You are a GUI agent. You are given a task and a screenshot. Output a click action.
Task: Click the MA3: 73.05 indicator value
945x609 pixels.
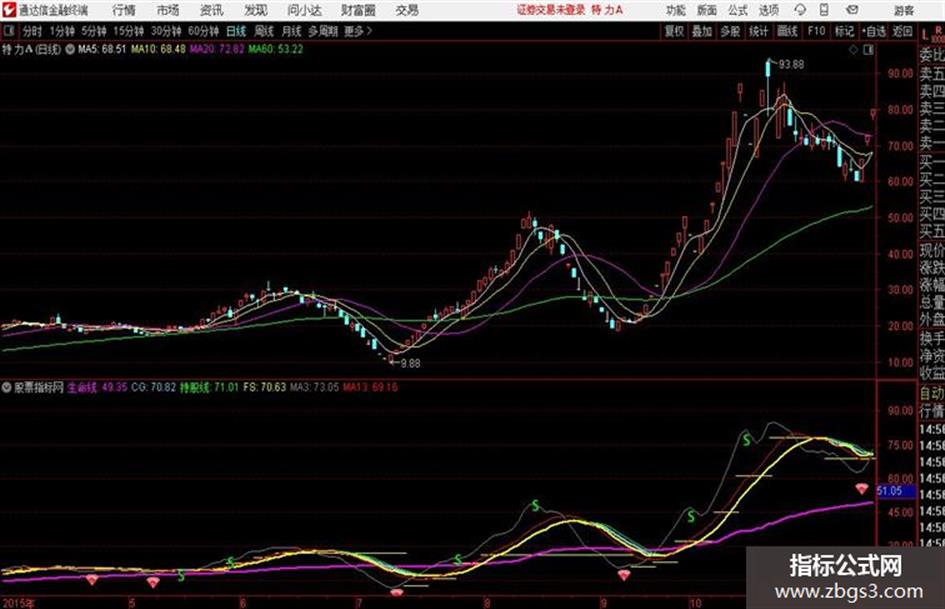(315, 387)
